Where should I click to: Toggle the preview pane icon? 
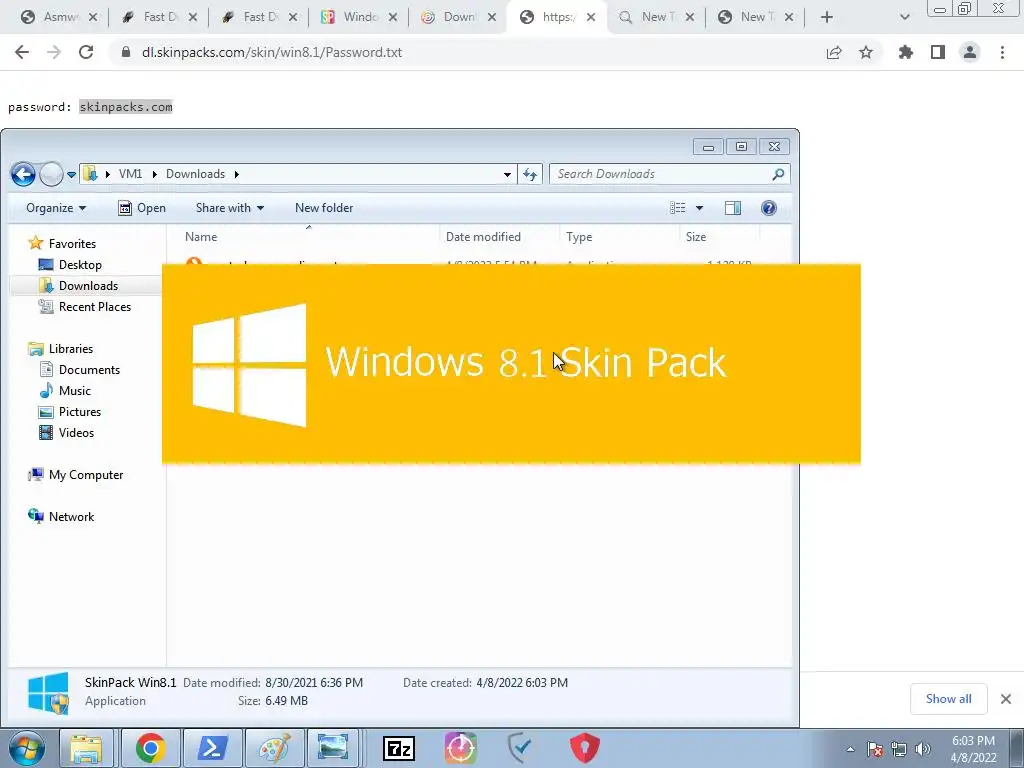pyautogui.click(x=733, y=208)
